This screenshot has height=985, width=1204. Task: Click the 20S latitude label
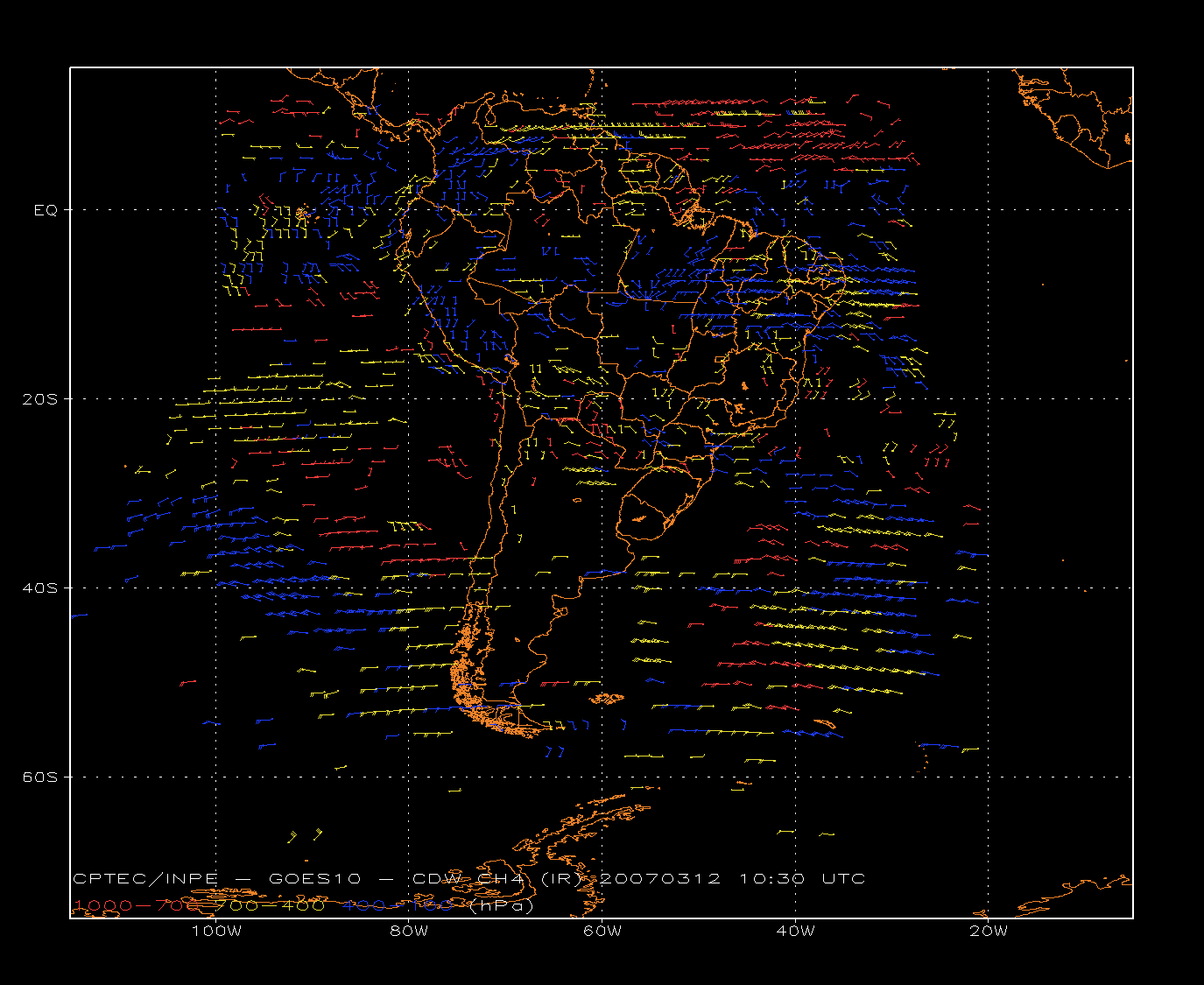point(40,399)
